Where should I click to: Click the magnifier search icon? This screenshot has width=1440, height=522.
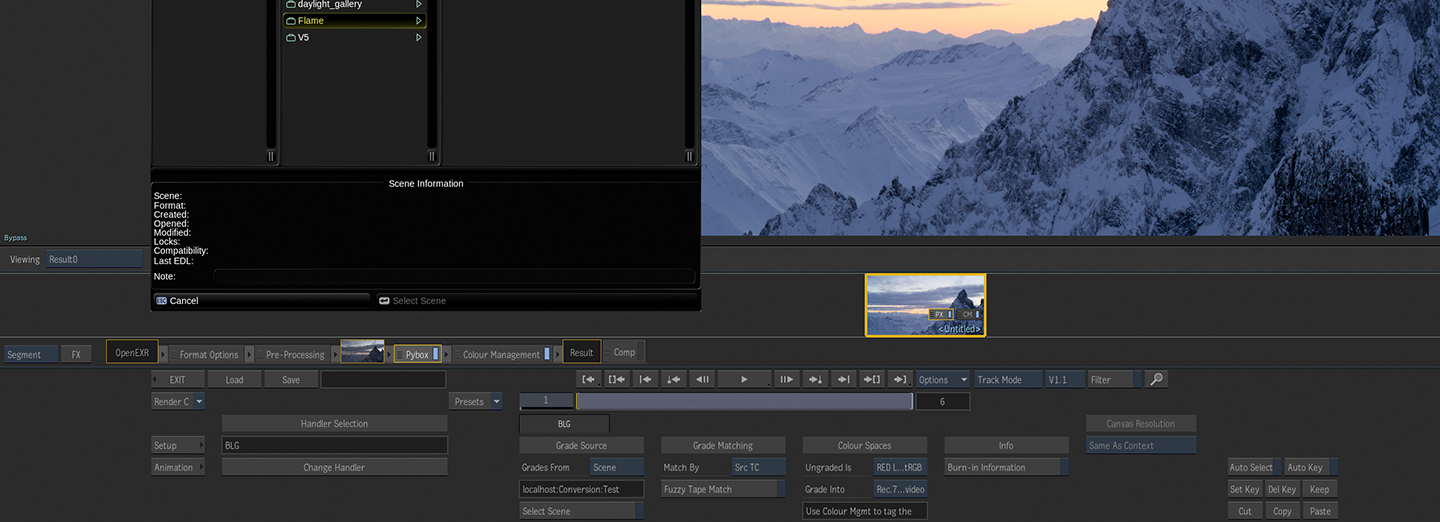click(1156, 380)
